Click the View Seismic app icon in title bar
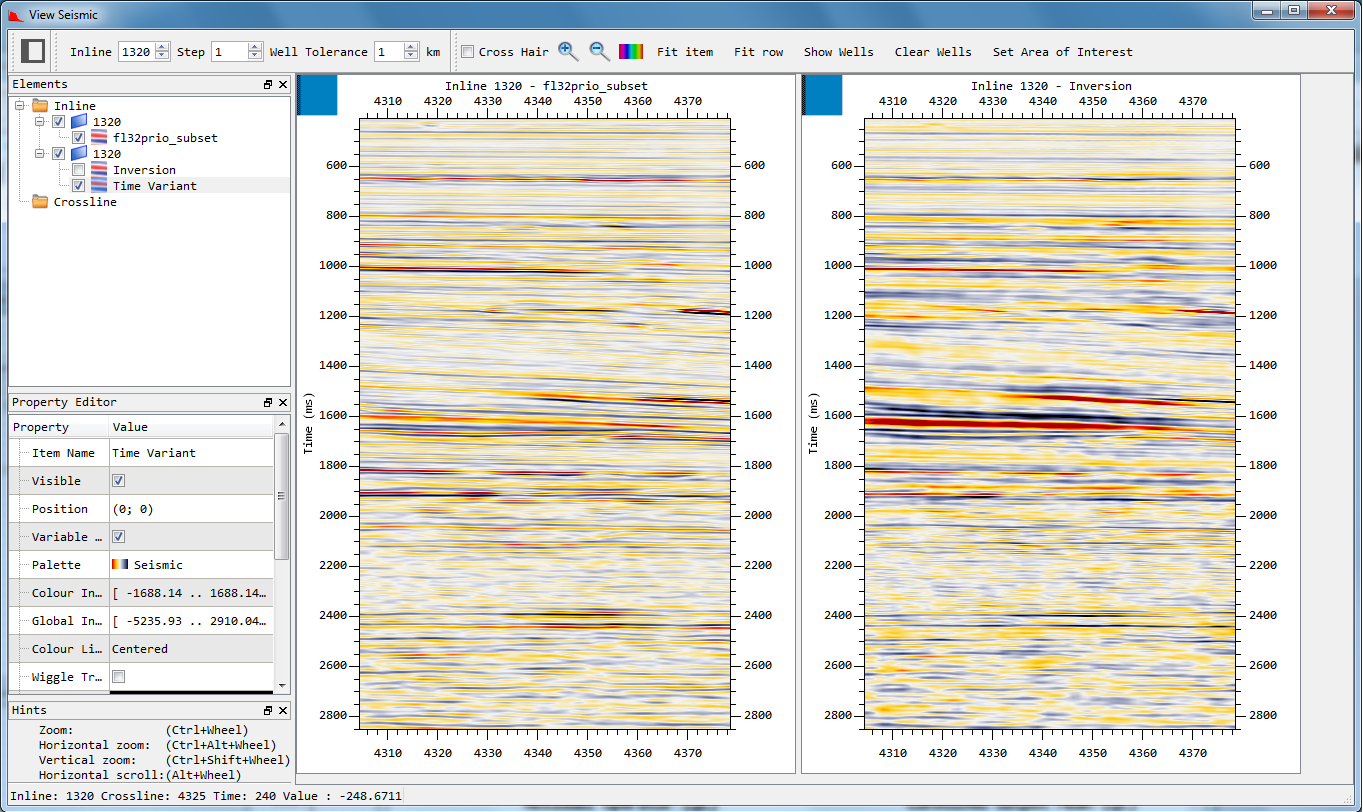This screenshot has height=812, width=1363. point(15,14)
